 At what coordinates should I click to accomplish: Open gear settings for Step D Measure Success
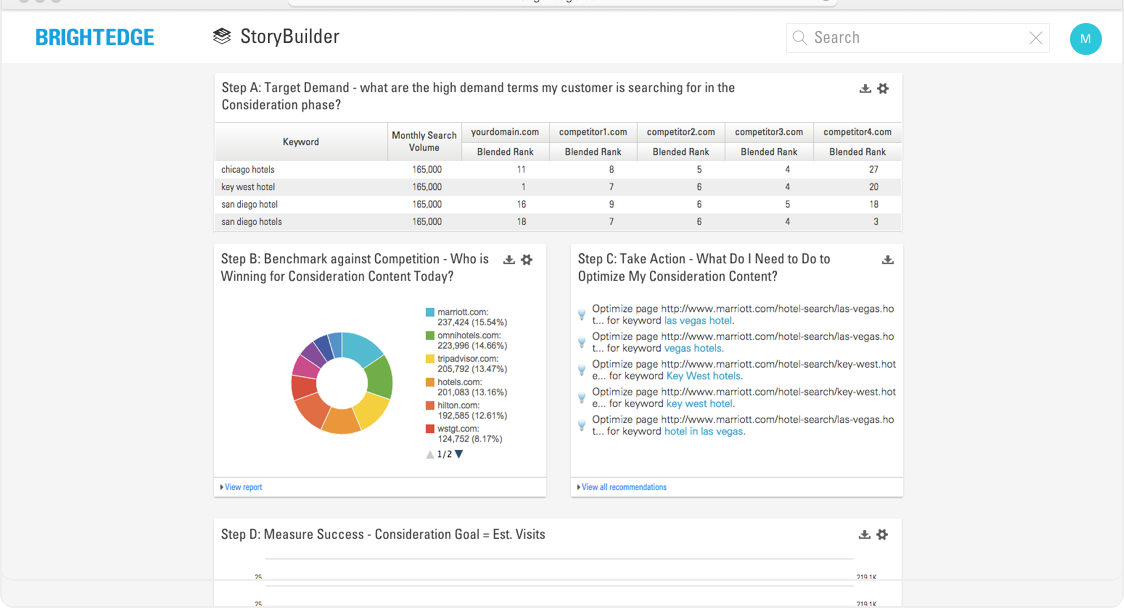point(883,535)
